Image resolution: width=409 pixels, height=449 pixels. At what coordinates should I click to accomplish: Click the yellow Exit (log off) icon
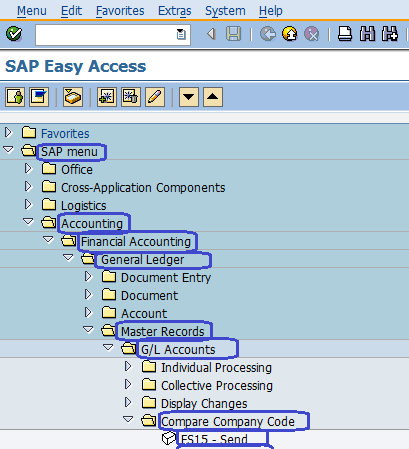coord(290,34)
